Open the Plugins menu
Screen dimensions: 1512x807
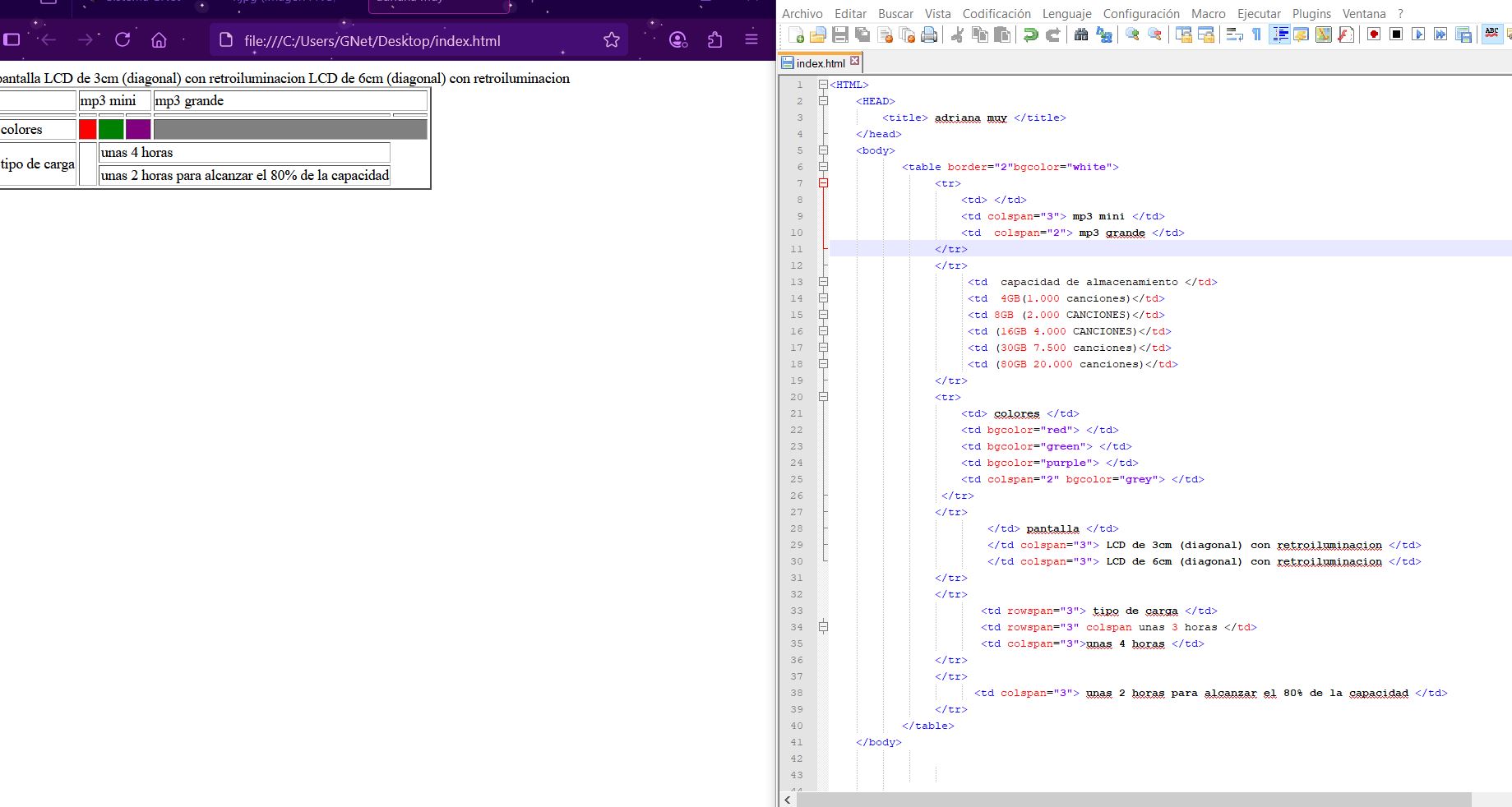click(x=1311, y=14)
